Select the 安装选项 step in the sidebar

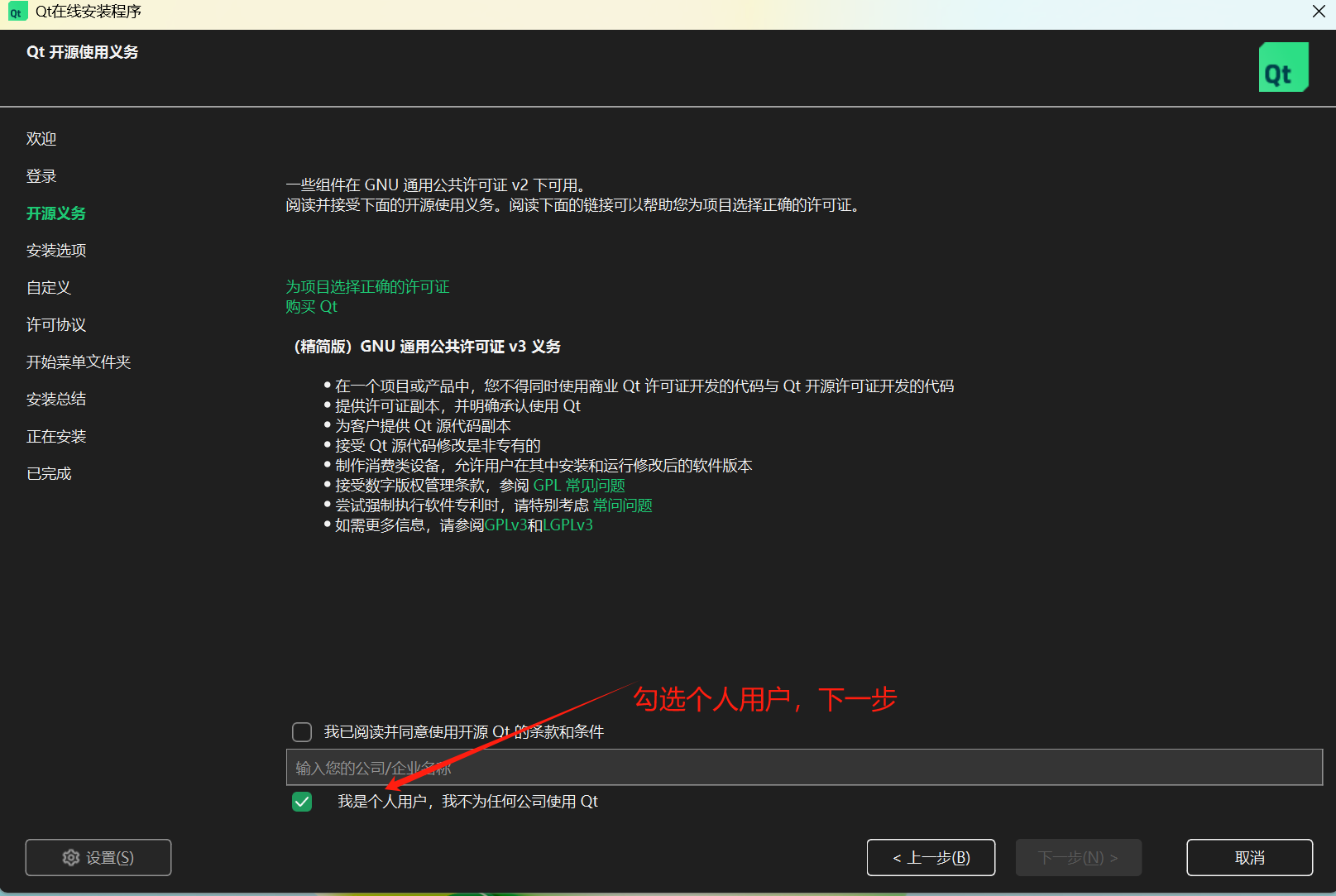click(x=56, y=251)
